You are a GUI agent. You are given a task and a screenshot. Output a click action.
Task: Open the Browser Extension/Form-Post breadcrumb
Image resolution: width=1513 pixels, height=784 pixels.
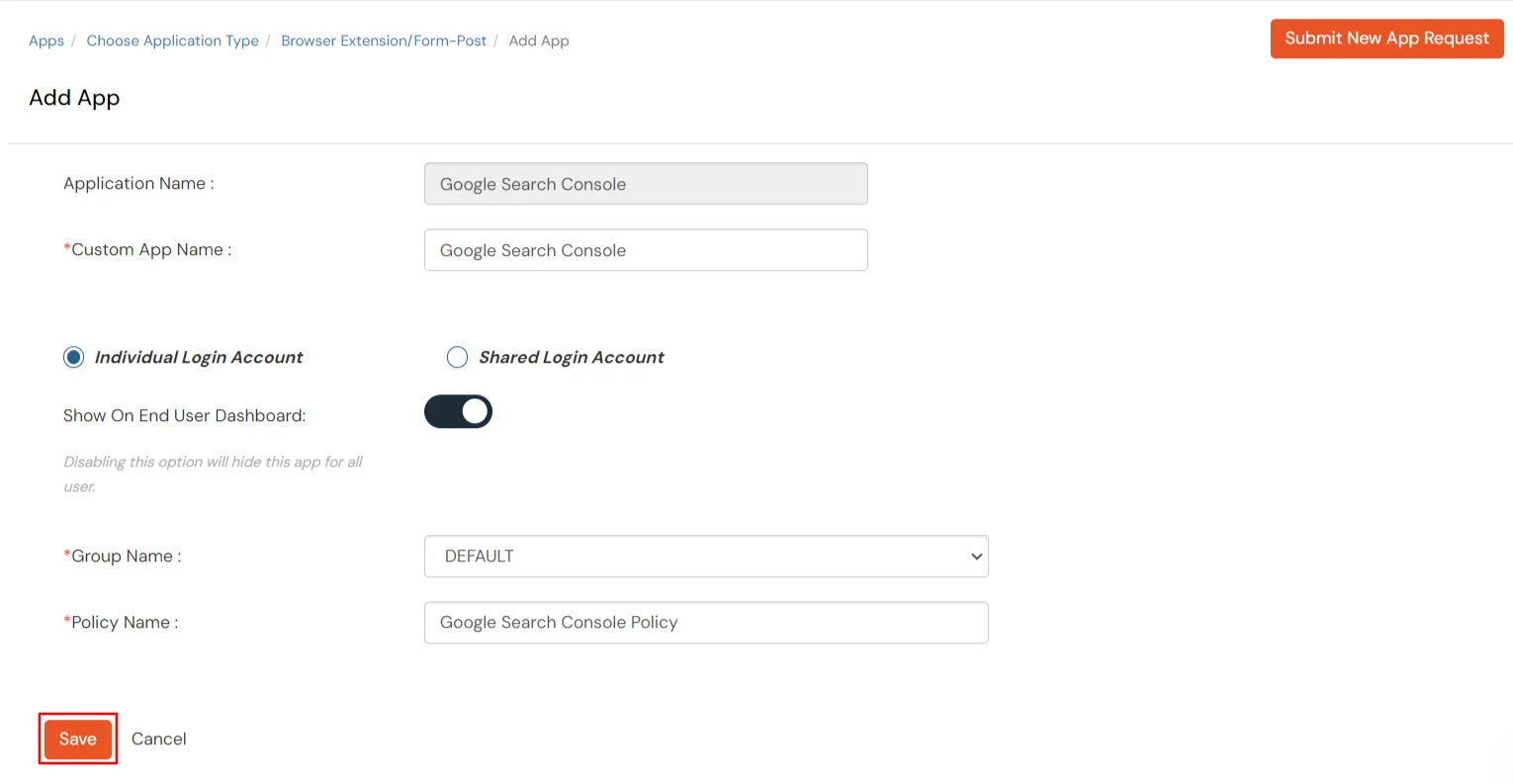(384, 41)
